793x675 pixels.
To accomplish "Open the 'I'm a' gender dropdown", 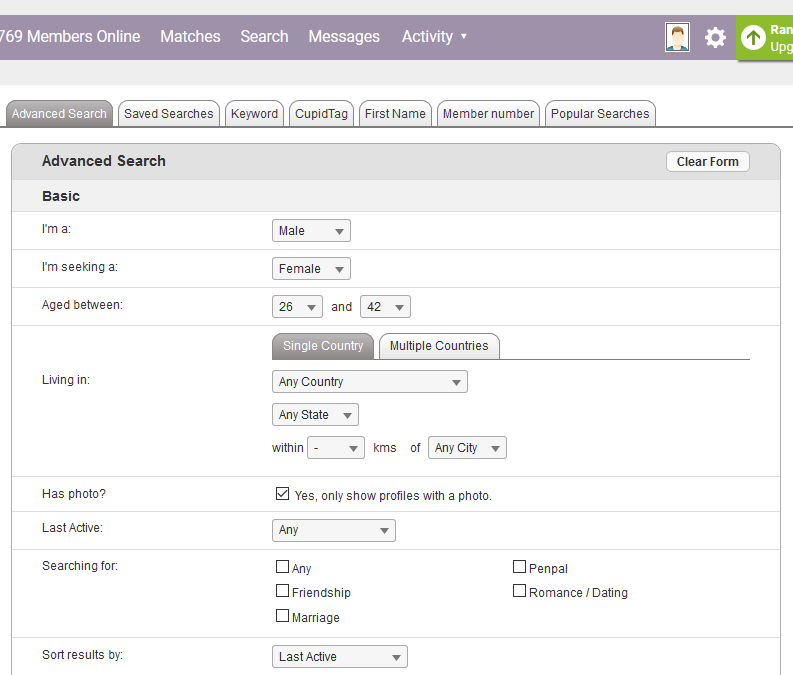I will [311, 231].
